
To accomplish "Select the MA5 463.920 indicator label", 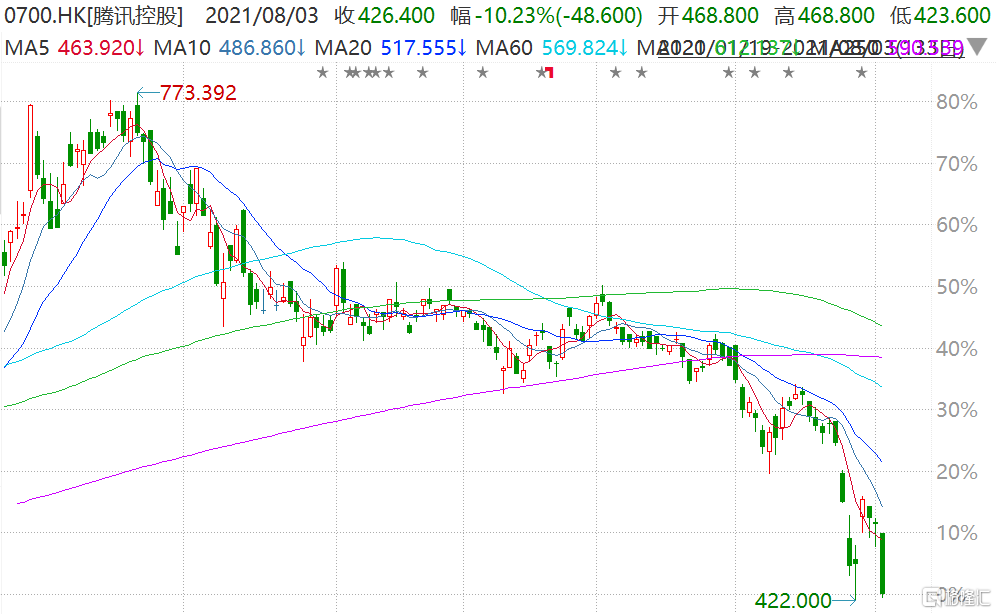I will (74, 48).
